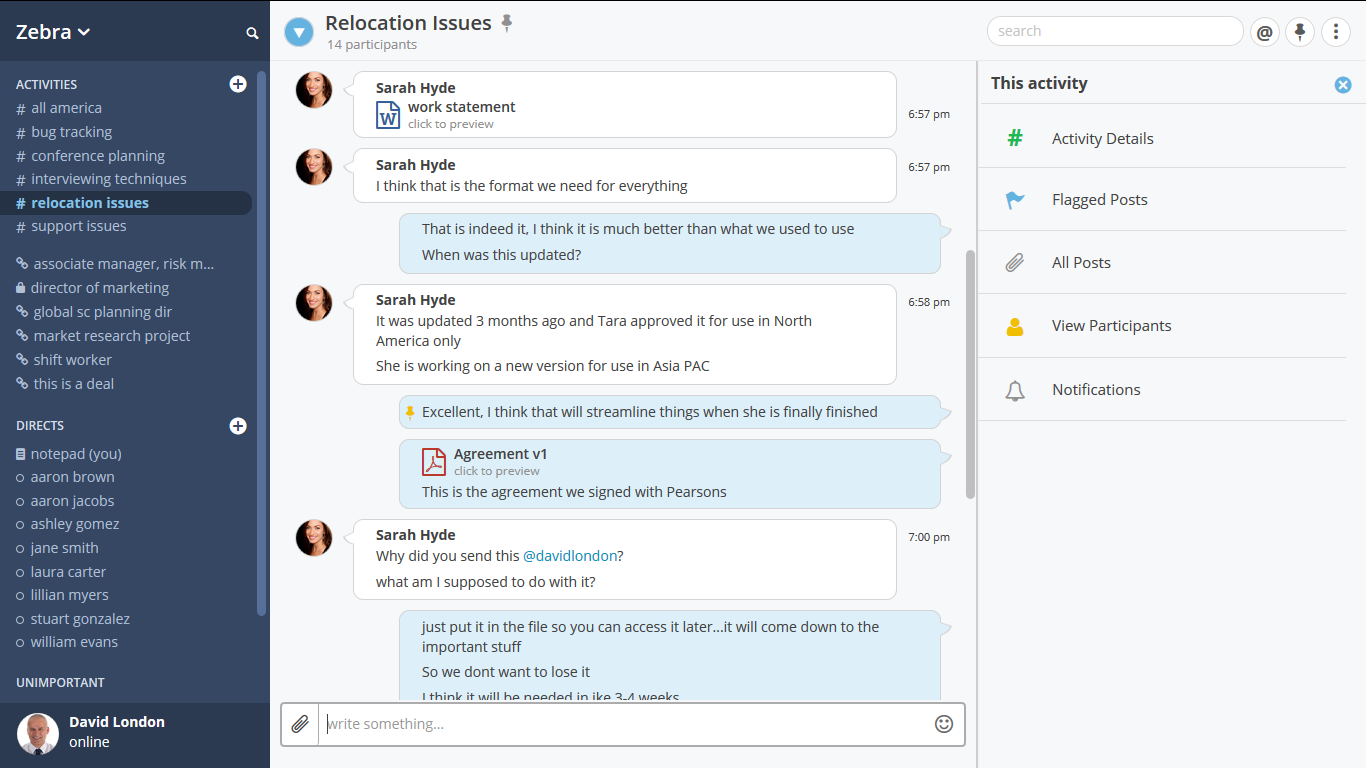Open direct chat with jane smith
The image size is (1366, 768).
(x=65, y=548)
